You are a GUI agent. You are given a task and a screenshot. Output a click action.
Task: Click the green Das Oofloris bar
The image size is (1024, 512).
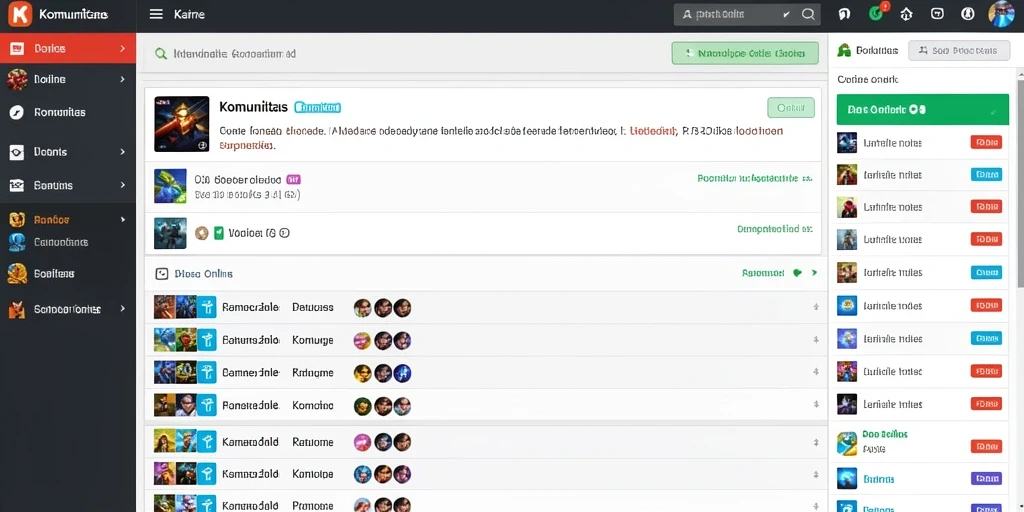click(922, 110)
